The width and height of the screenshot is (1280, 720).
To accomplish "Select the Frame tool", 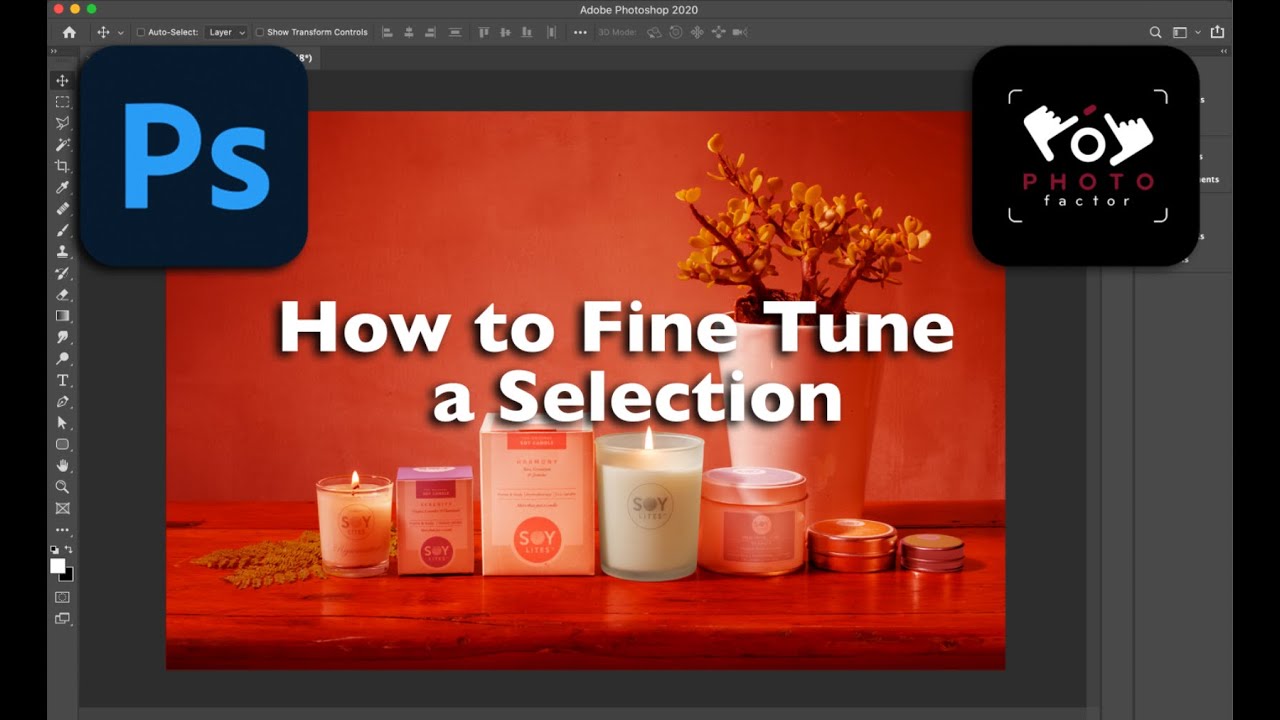I will [x=62, y=509].
